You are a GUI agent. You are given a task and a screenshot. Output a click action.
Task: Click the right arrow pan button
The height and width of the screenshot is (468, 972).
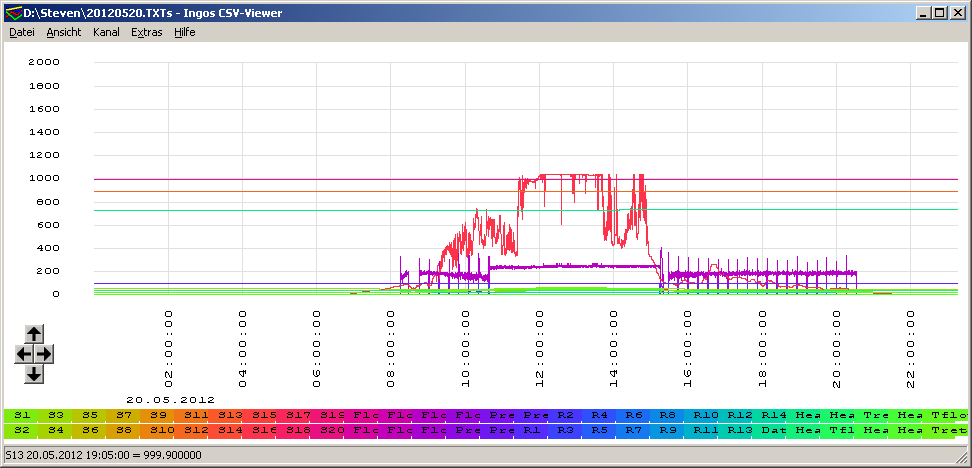tap(44, 354)
